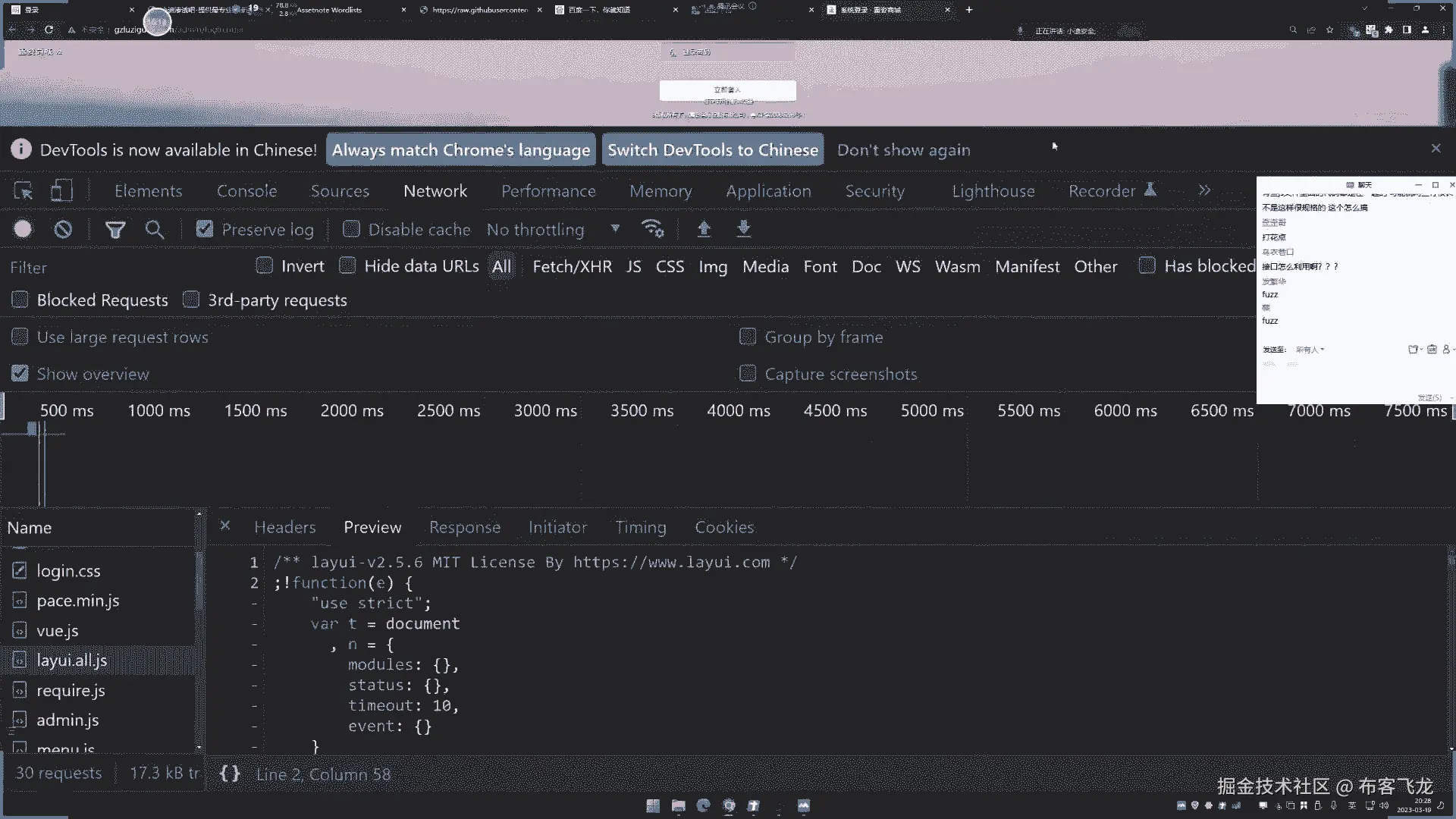This screenshot has width=1456, height=819.
Task: Click the import HAR upload arrow
Action: 704,228
